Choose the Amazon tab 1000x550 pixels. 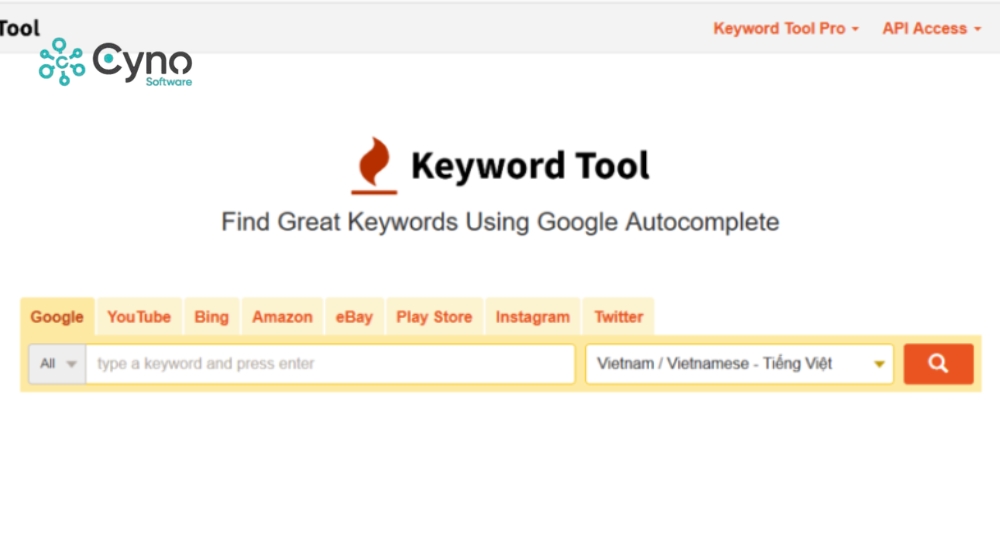[x=282, y=317]
